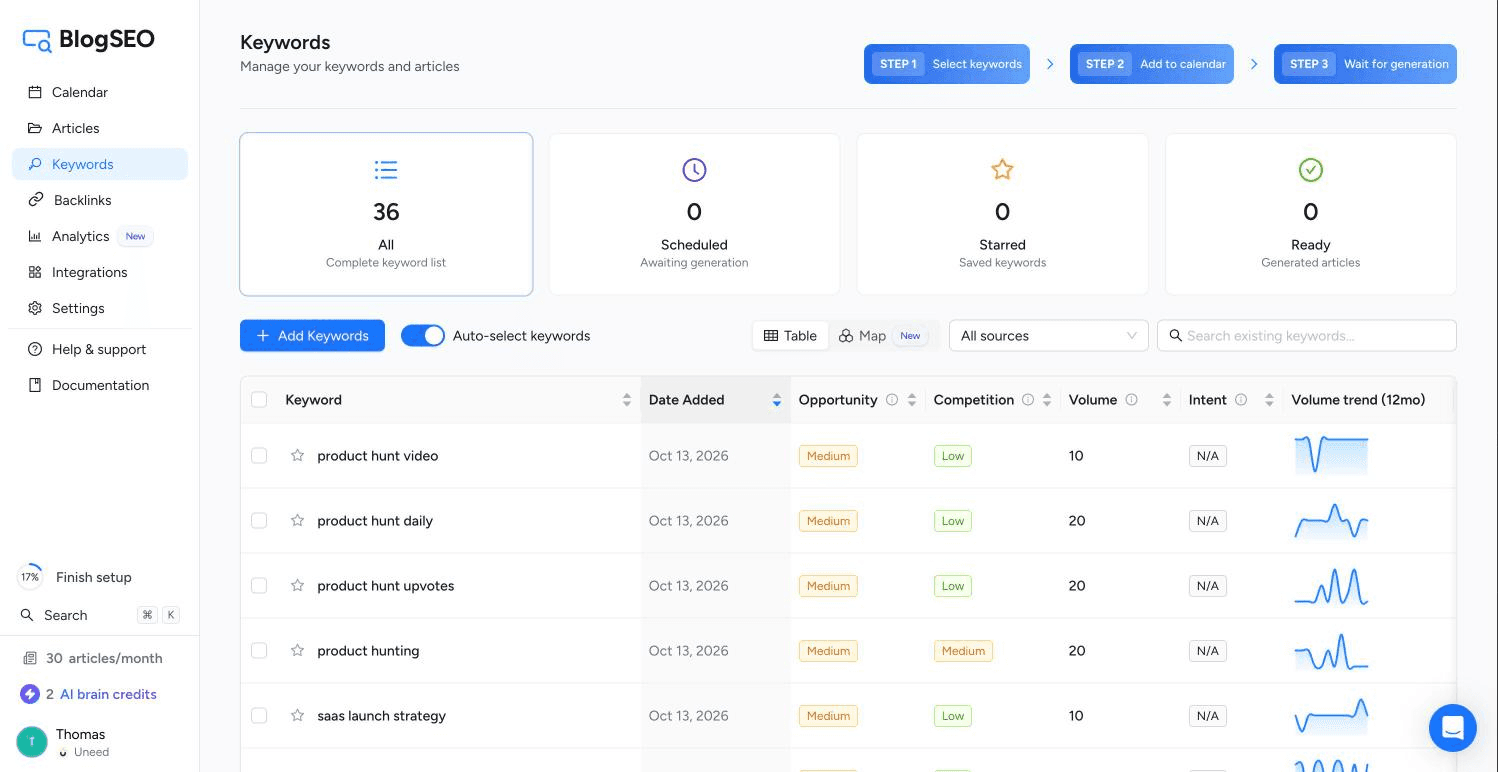Click Step 3 Wait for generation
This screenshot has height=772, width=1498.
(1365, 64)
